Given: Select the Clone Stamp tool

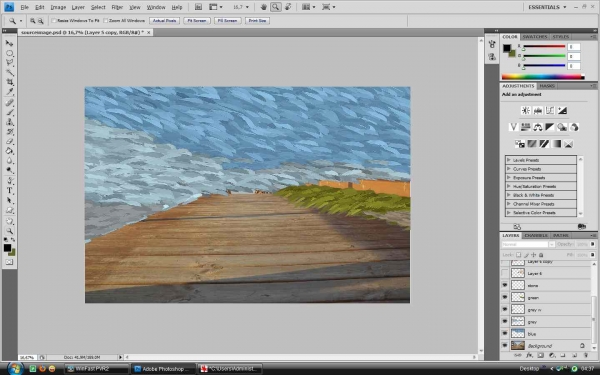Looking at the screenshot, I should pyautogui.click(x=9, y=122).
